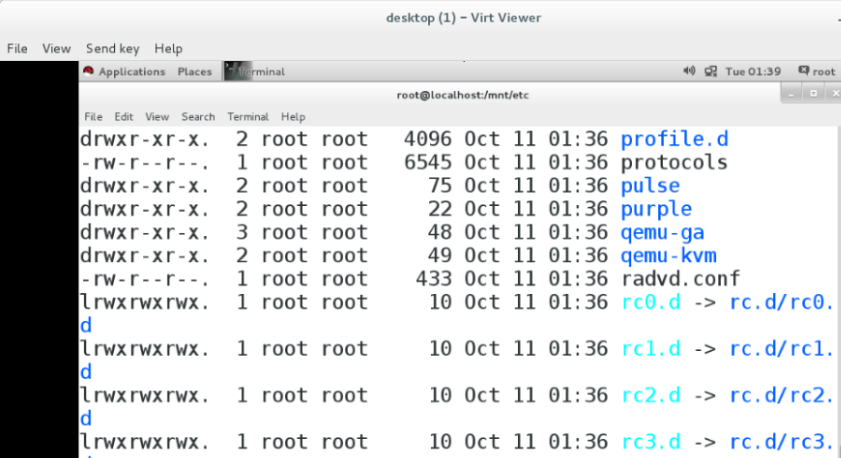Click the rc2.d symlink name
The height and width of the screenshot is (458, 841).
(651, 396)
